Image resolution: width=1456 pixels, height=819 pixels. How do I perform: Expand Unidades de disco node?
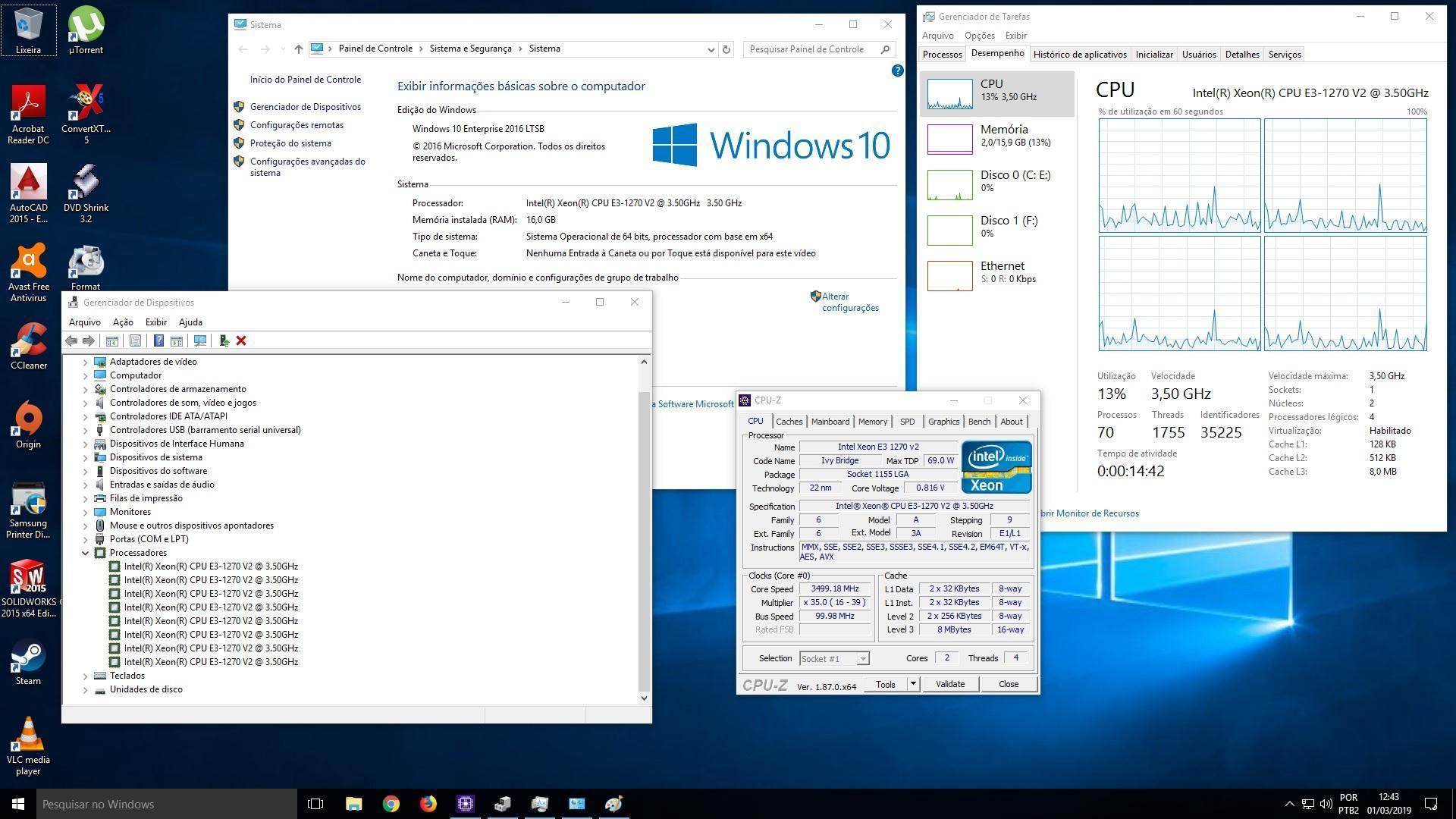click(x=86, y=690)
